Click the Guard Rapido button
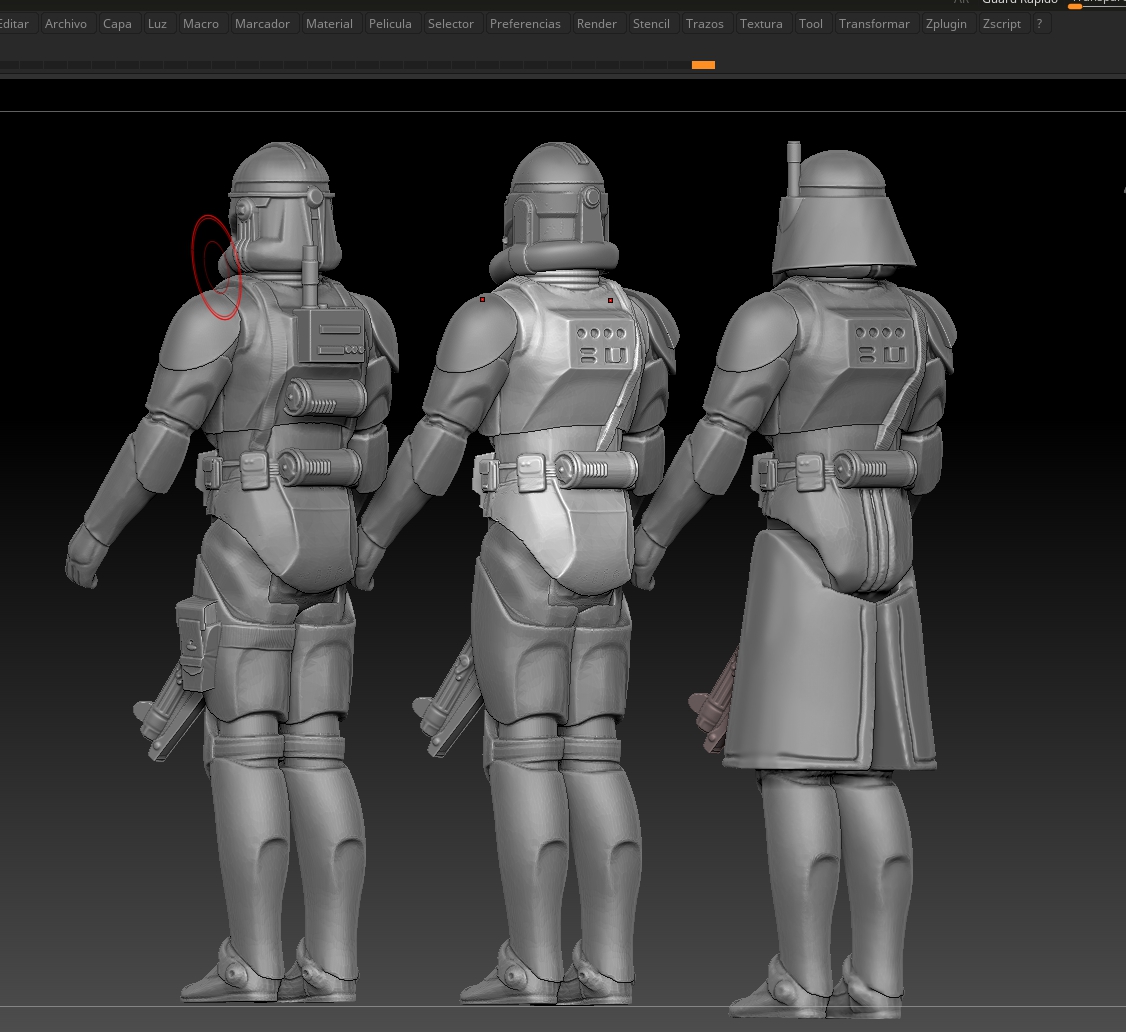This screenshot has height=1032, width=1126. 1019,3
